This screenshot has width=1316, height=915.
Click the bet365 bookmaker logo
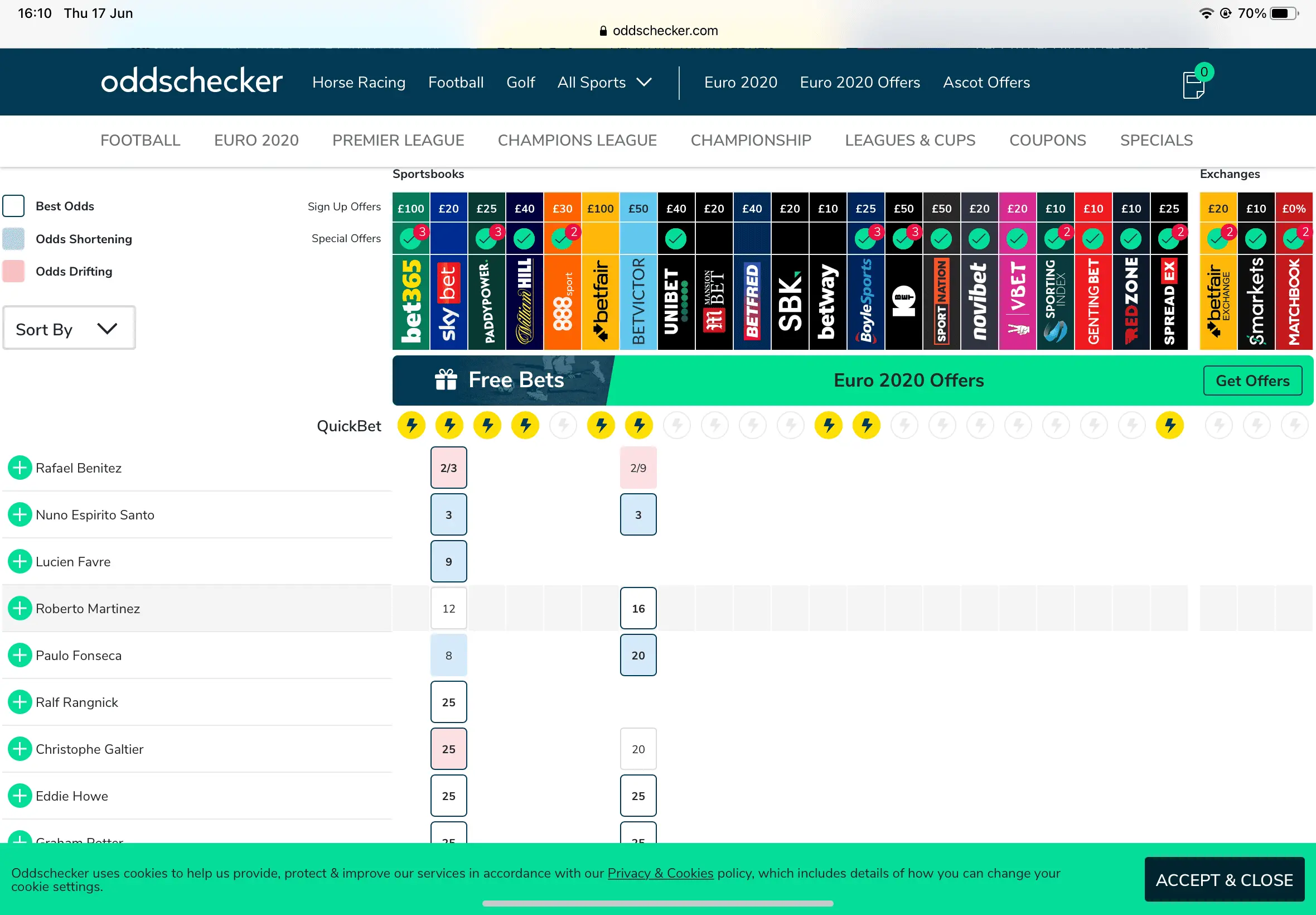click(x=411, y=302)
